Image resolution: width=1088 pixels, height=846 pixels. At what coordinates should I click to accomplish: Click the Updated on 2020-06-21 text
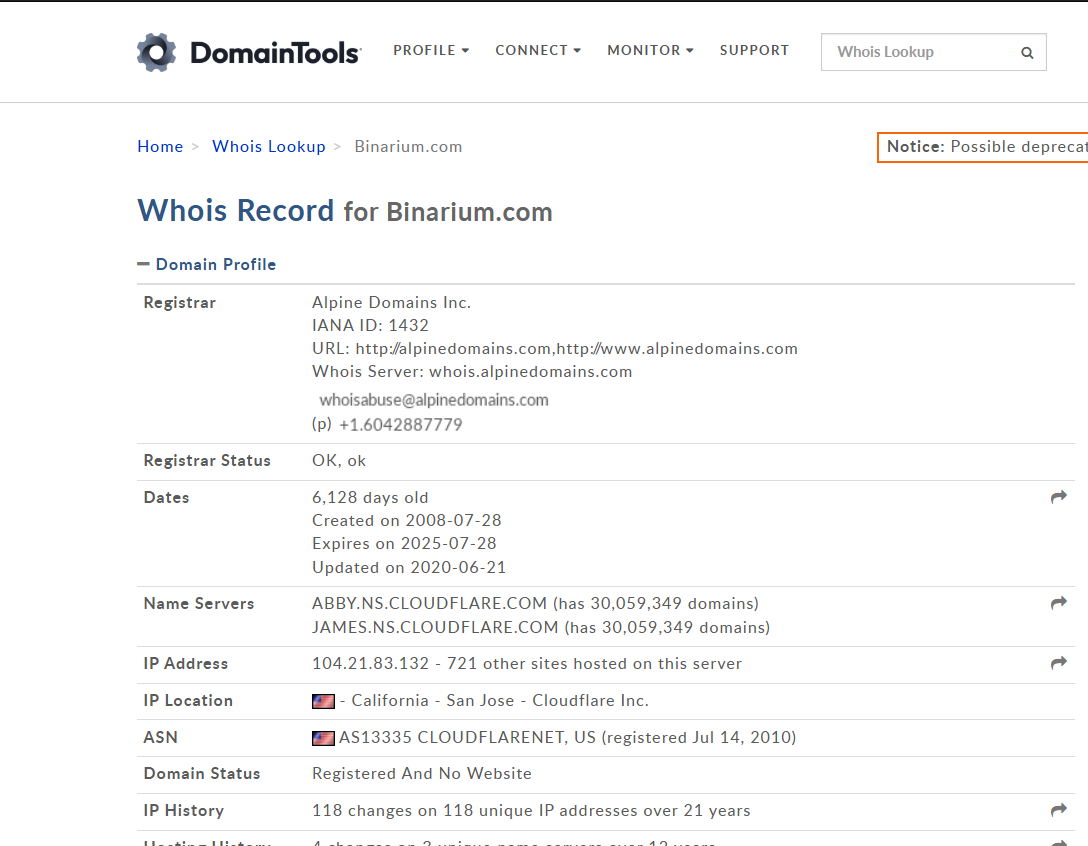point(409,568)
